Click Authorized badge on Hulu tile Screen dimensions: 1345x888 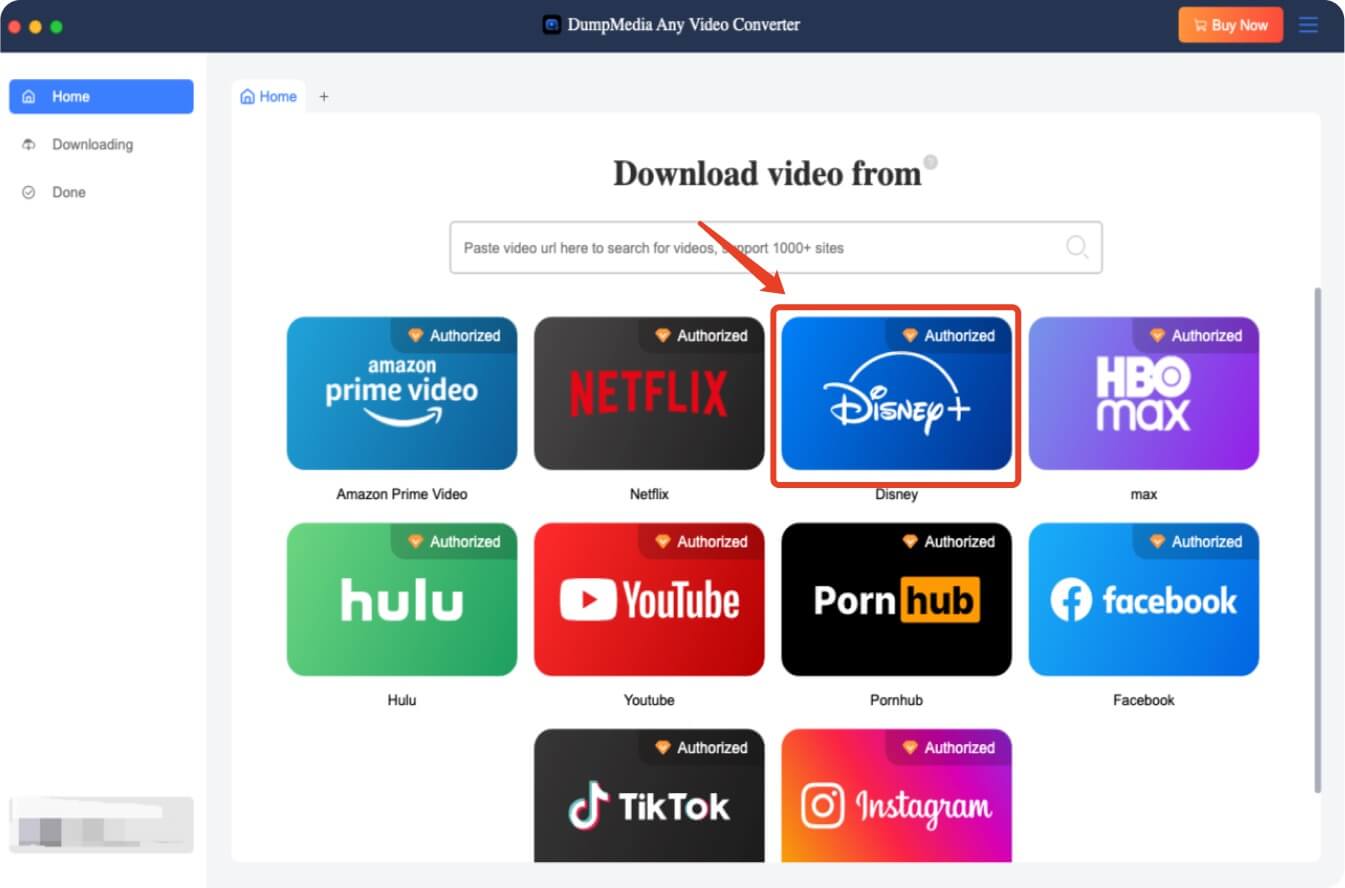tap(454, 541)
